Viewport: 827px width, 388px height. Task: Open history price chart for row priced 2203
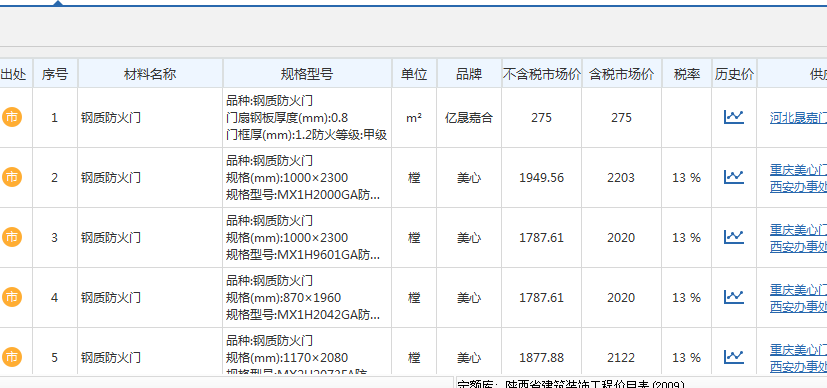click(x=734, y=177)
